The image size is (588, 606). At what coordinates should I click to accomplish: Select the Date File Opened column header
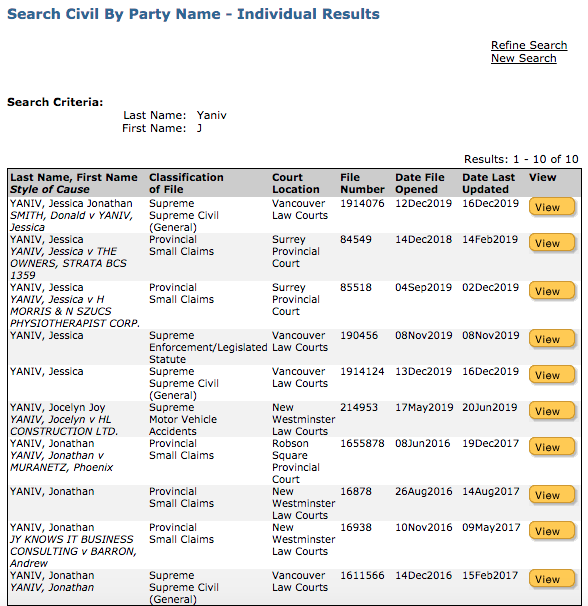[x=420, y=183]
